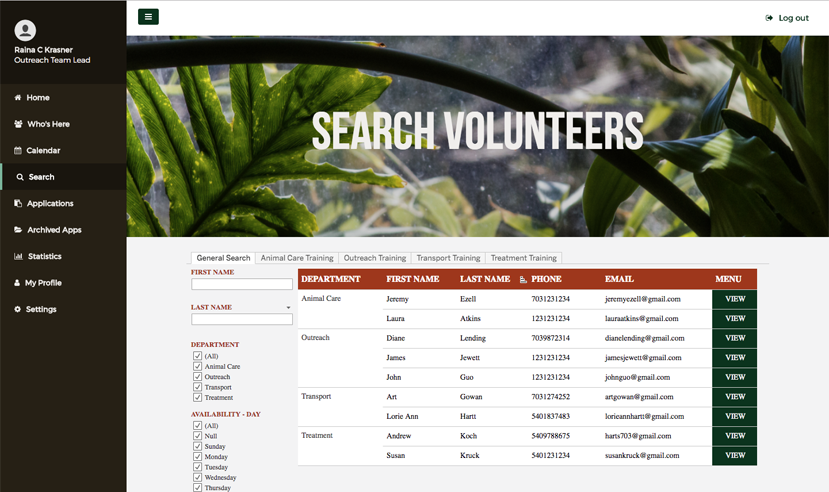The height and width of the screenshot is (492, 829).
Task: Click View for Jeremy Ezell
Action: (x=734, y=299)
